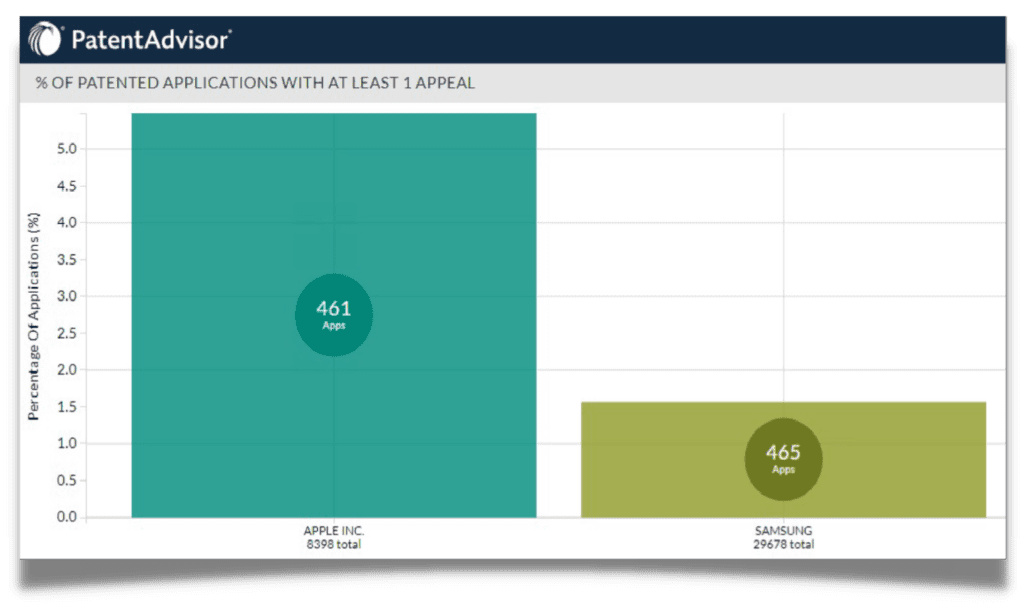Viewport: 1024px width, 608px height.
Task: Click the 2.5 y-axis tick label
Action: 67,334
